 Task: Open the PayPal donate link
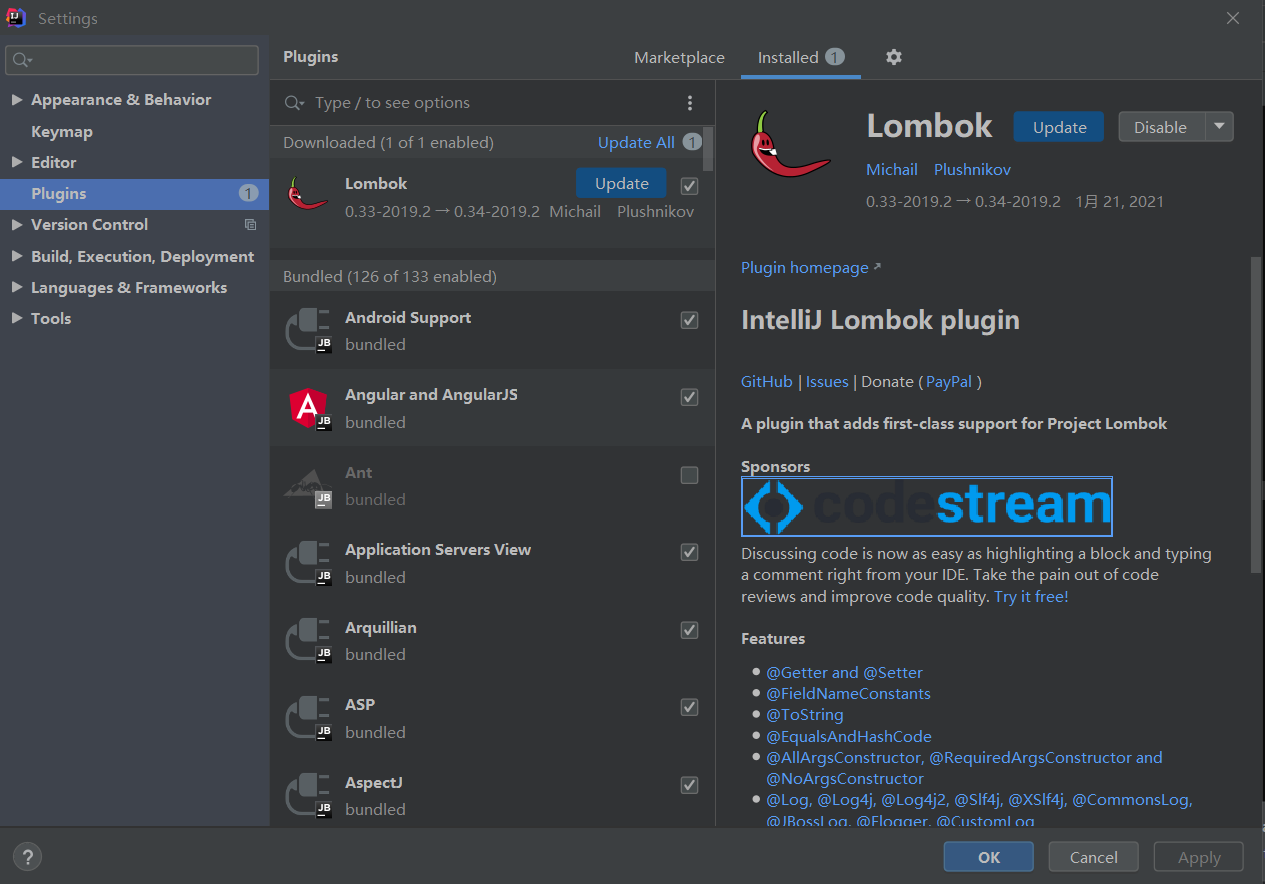click(949, 382)
